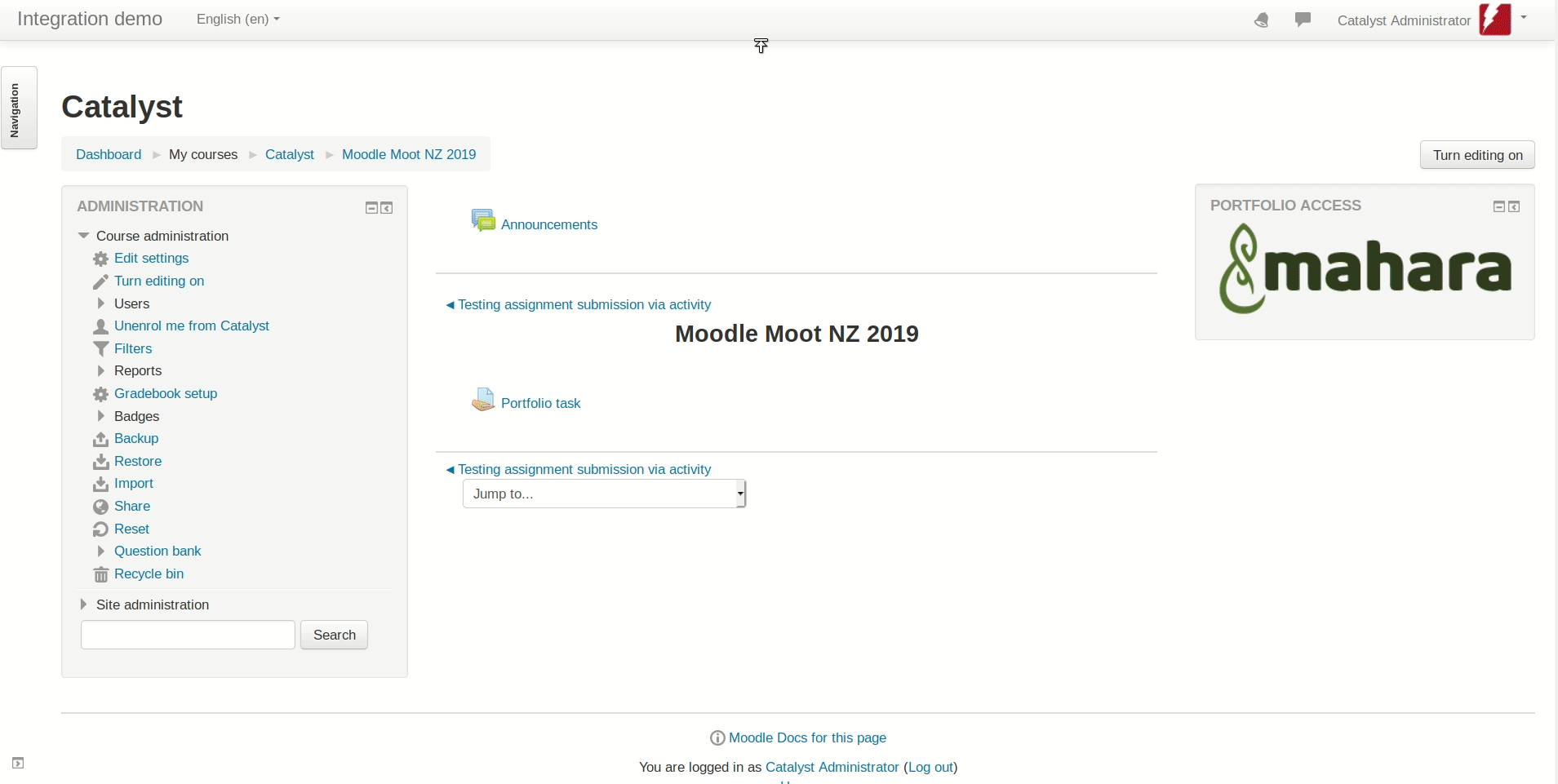The height and width of the screenshot is (784, 1558).
Task: Expand the Badges tree node
Action: 101,416
